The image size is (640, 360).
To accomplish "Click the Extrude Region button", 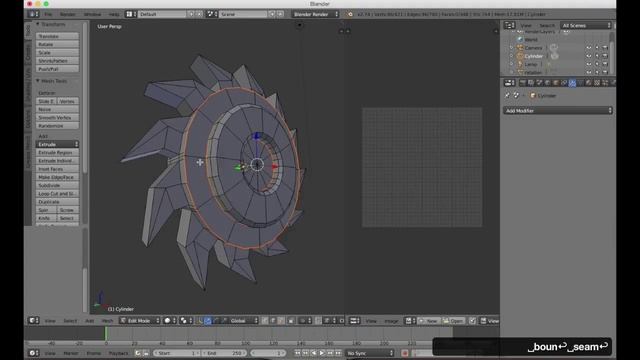I will pyautogui.click(x=57, y=153).
